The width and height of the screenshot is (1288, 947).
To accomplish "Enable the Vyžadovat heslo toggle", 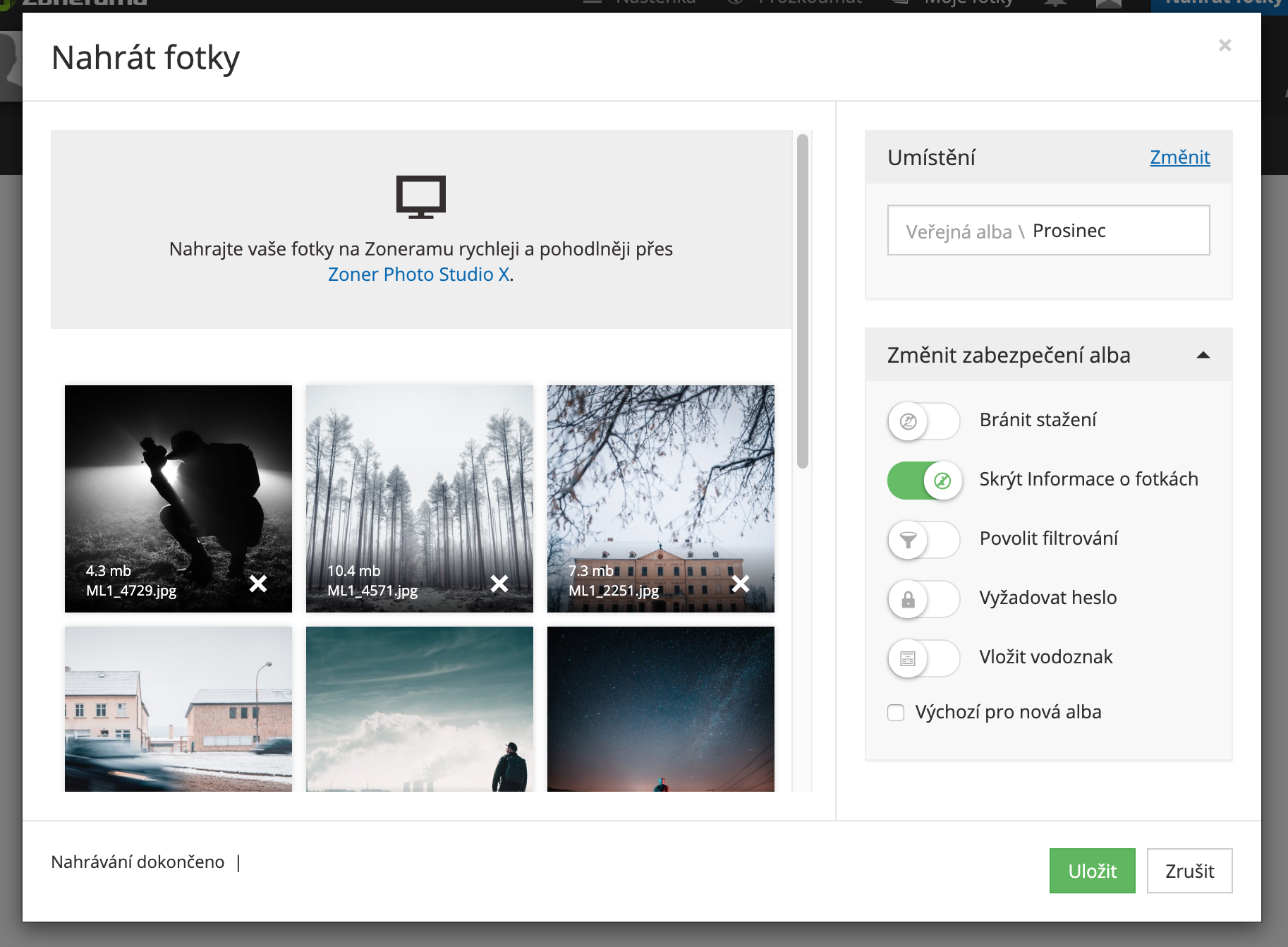I will 924,599.
